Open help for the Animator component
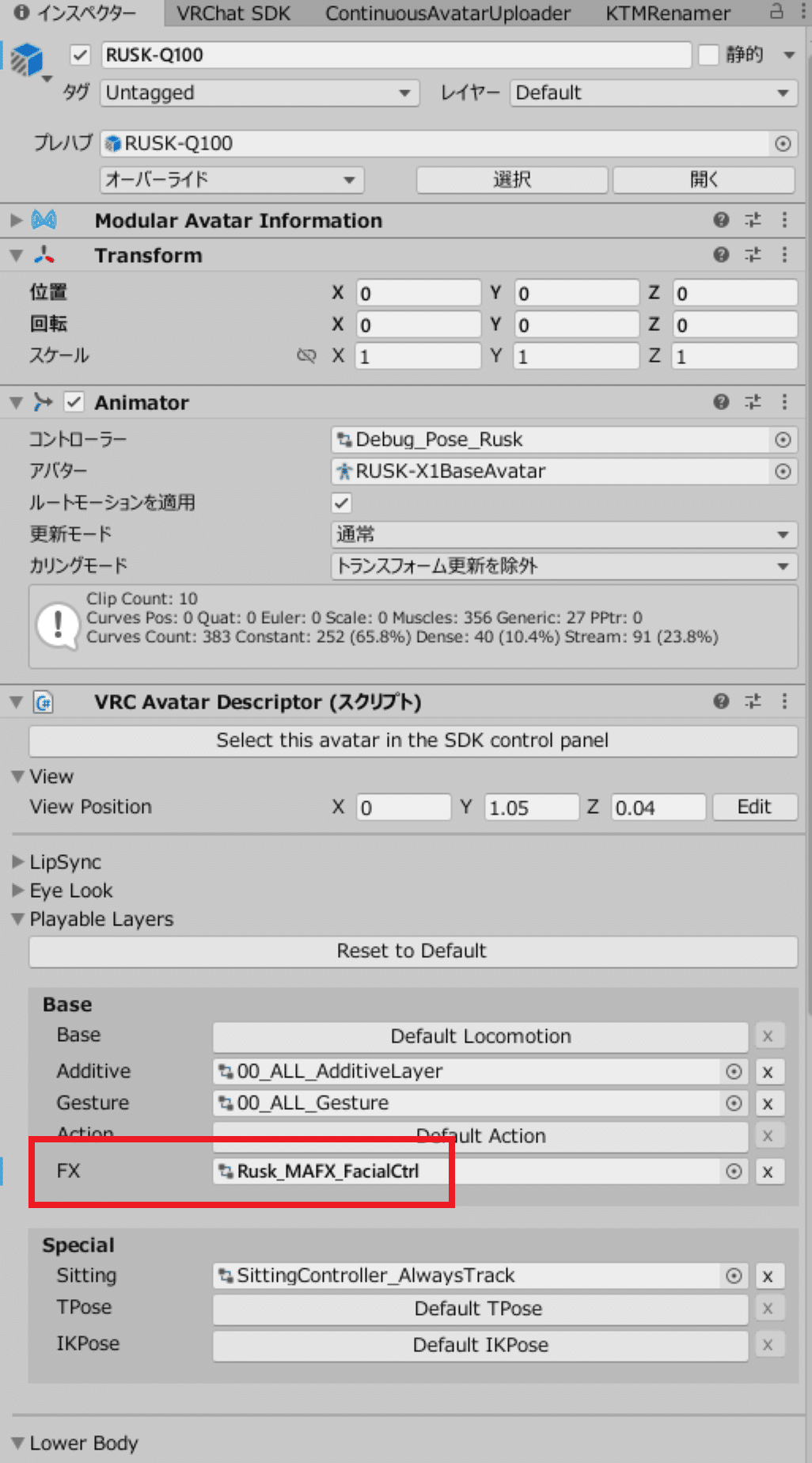 721,402
